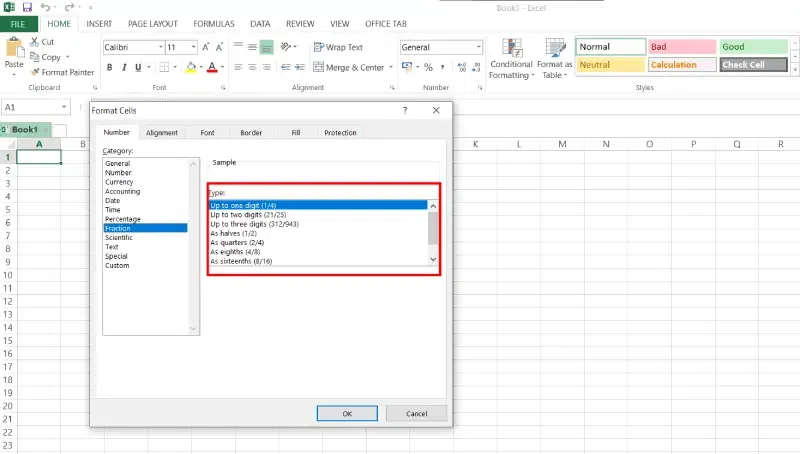Apply the Check Cell style
The image size is (800, 454).
click(754, 65)
